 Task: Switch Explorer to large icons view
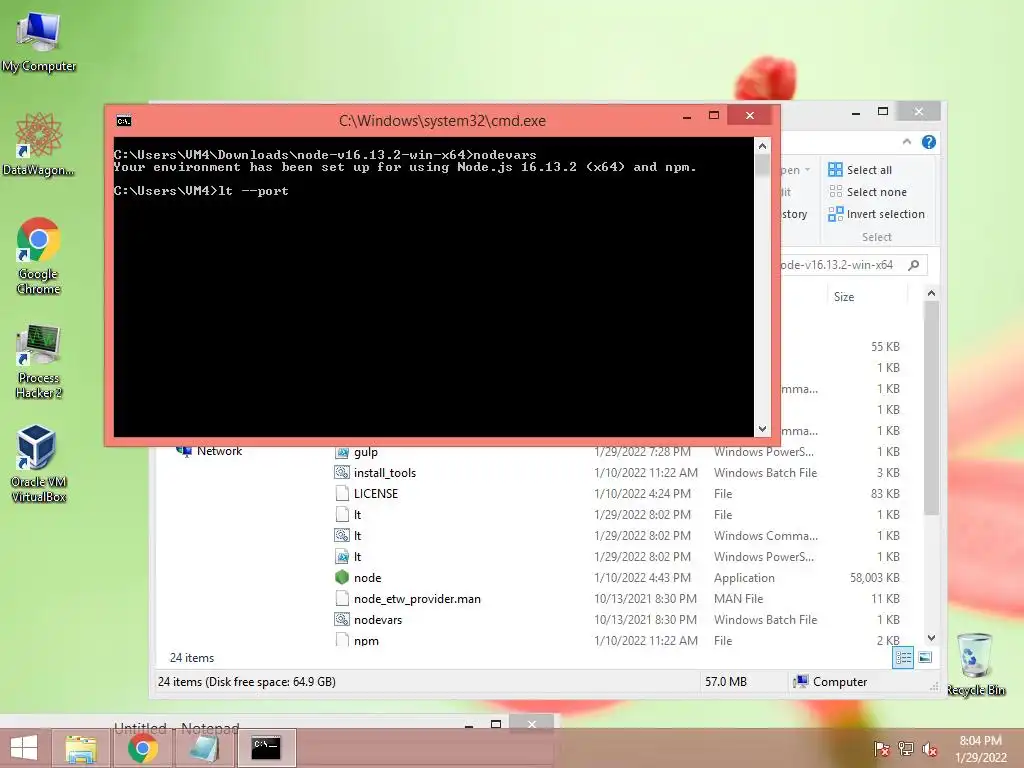click(x=925, y=657)
